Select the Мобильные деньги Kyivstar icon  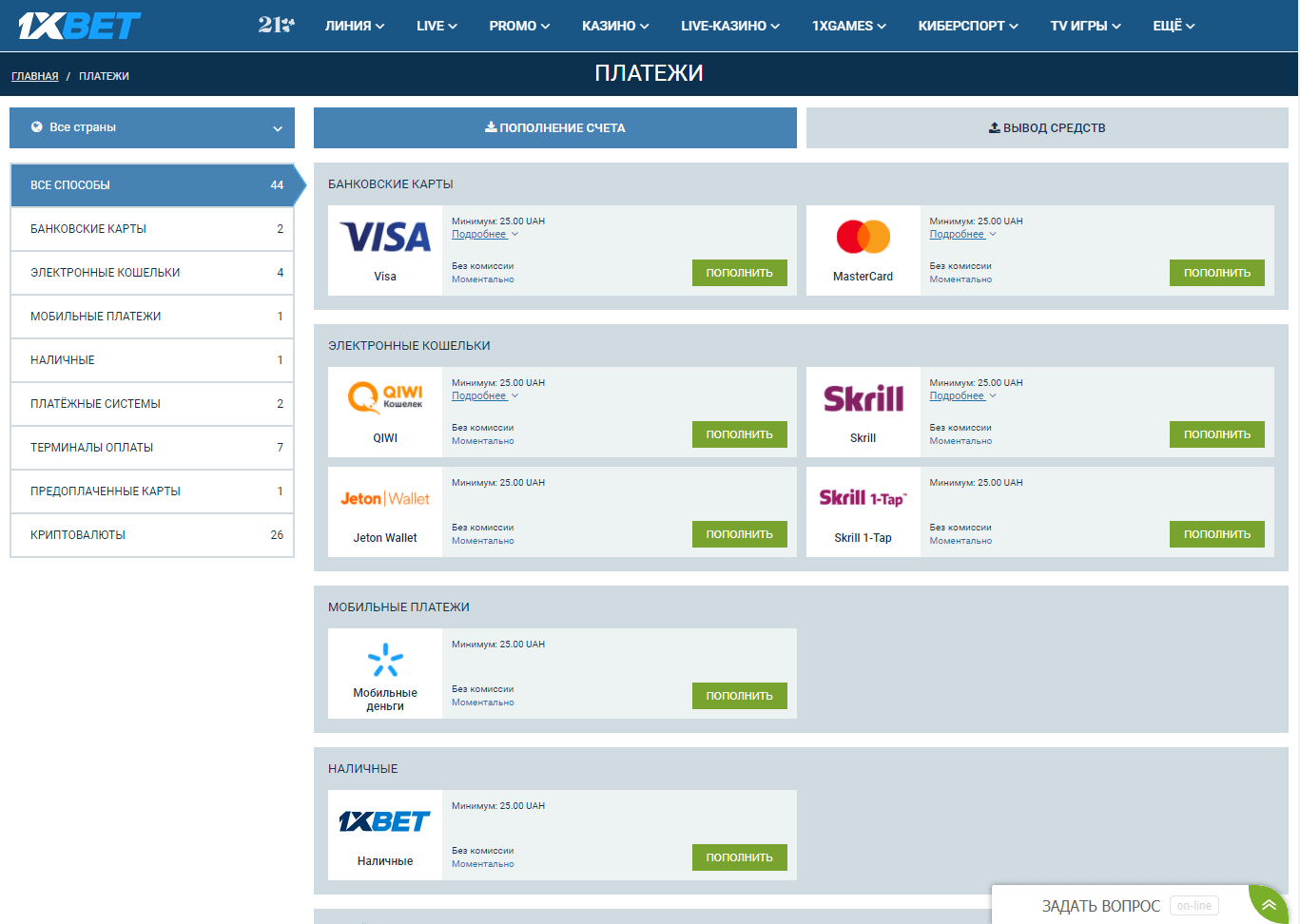point(385,660)
